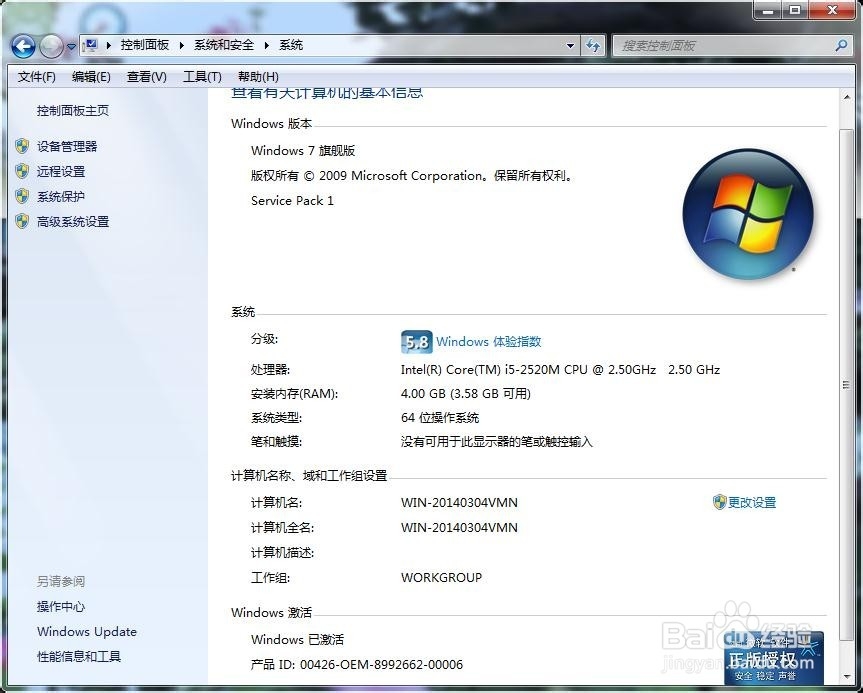Viewport: 863px width, 693px height.
Task: Select 控制面板 breadcrumb in address bar
Action: 145,45
